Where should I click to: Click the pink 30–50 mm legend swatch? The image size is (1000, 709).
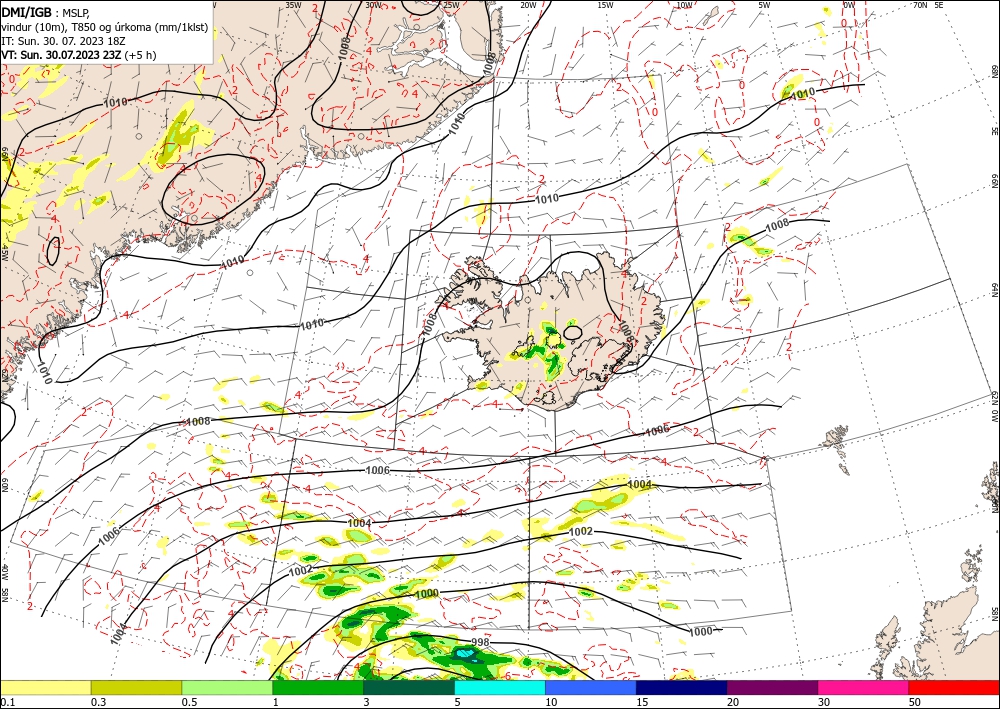(864, 687)
